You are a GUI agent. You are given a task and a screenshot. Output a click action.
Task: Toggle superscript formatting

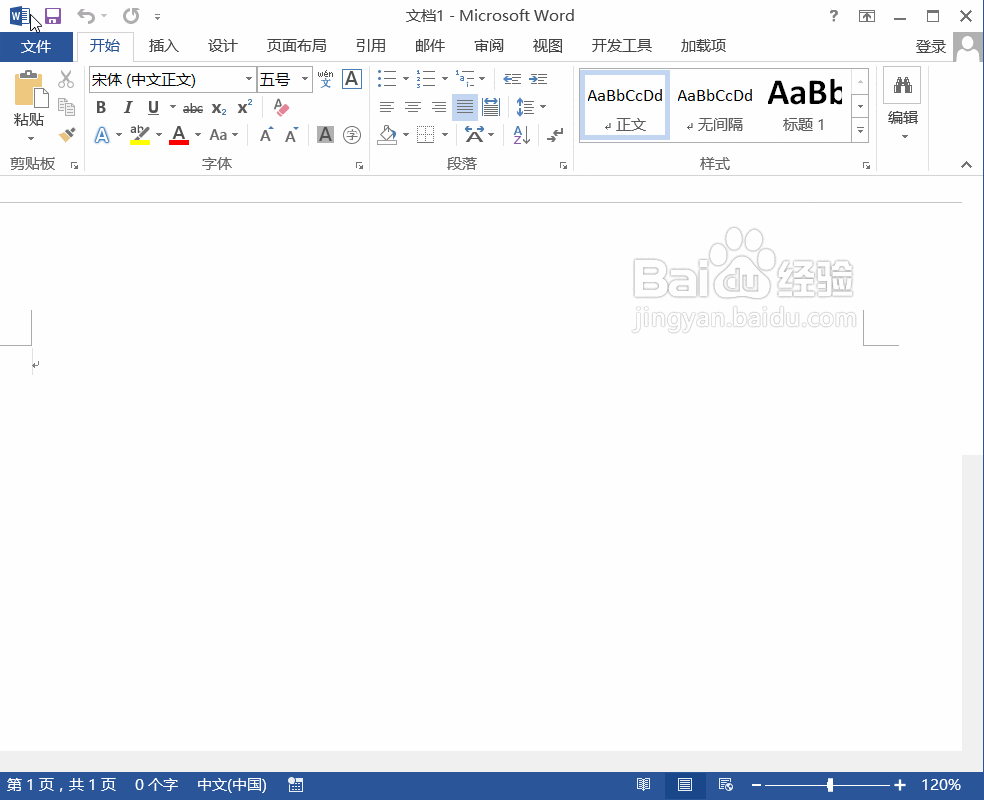click(245, 107)
